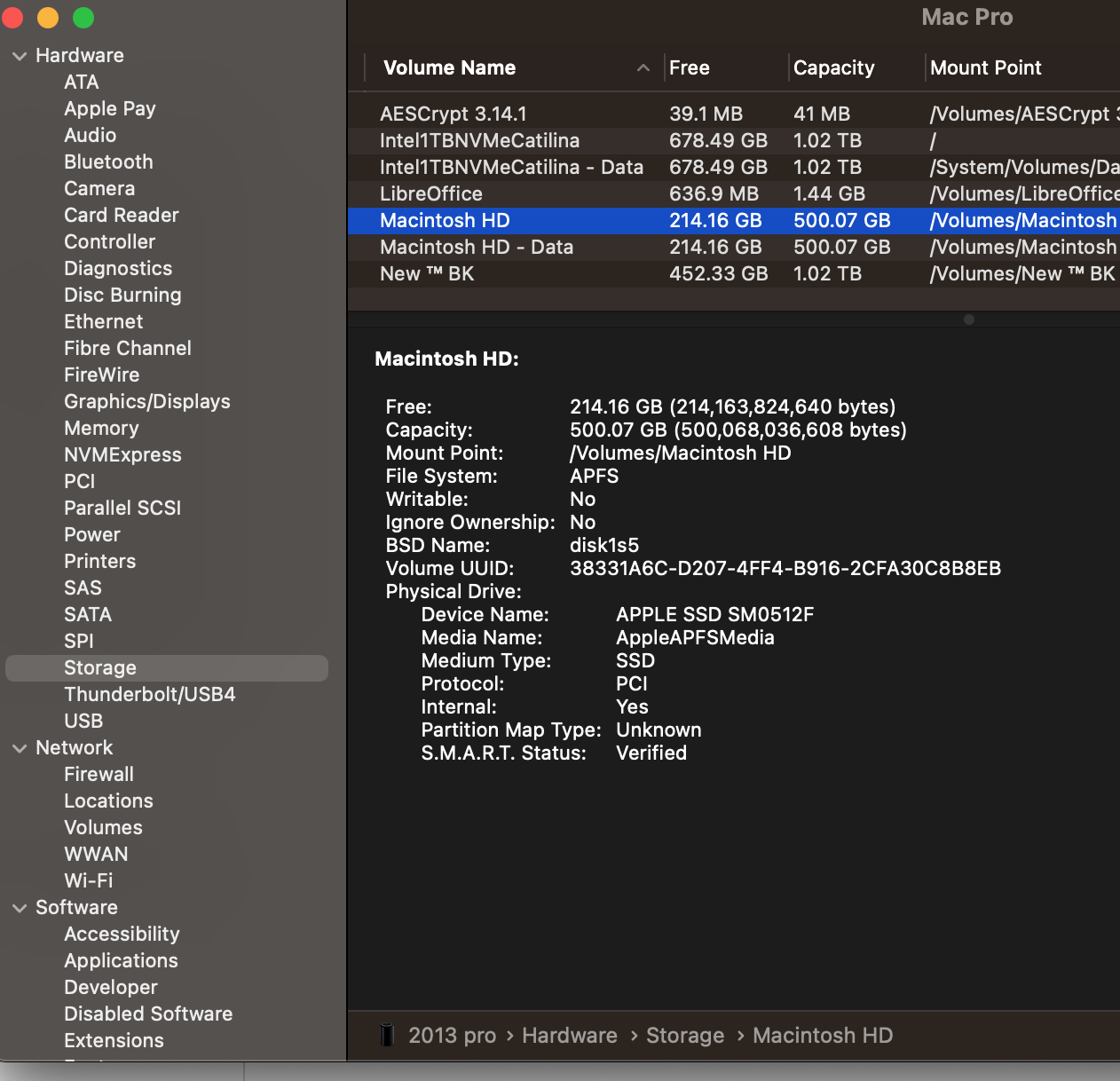
Task: Collapse the Network section
Action: (x=20, y=748)
